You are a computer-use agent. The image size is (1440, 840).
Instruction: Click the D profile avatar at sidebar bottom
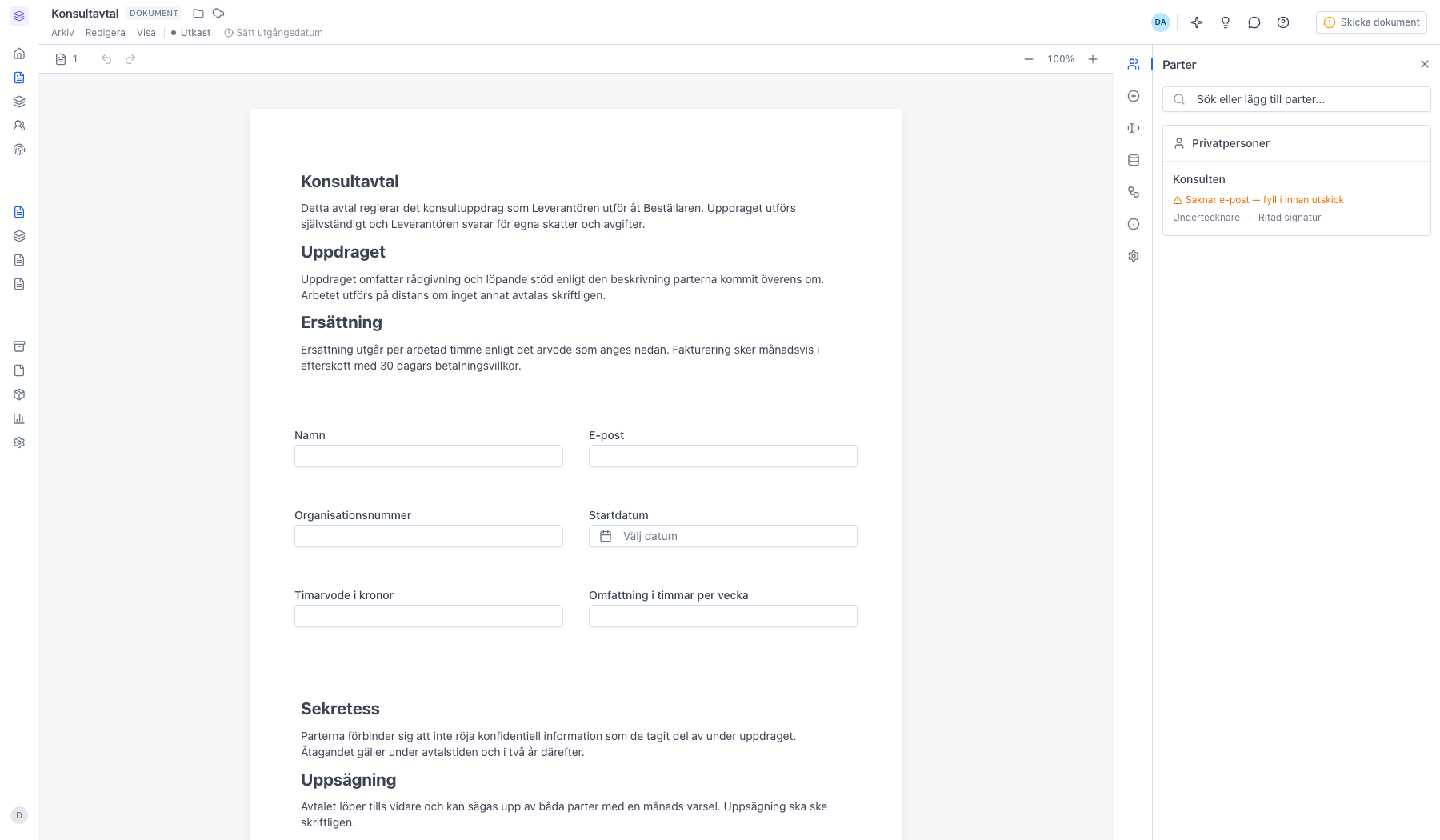(x=19, y=815)
